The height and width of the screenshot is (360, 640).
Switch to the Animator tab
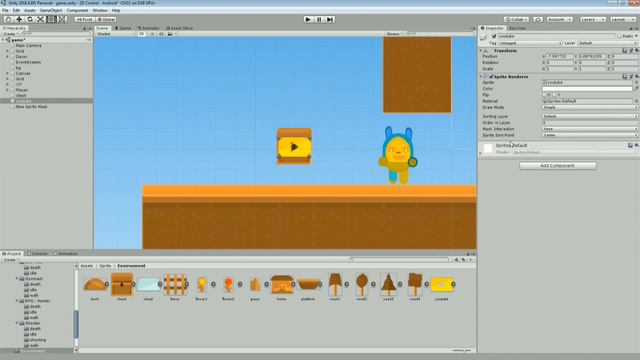pyautogui.click(x=149, y=28)
